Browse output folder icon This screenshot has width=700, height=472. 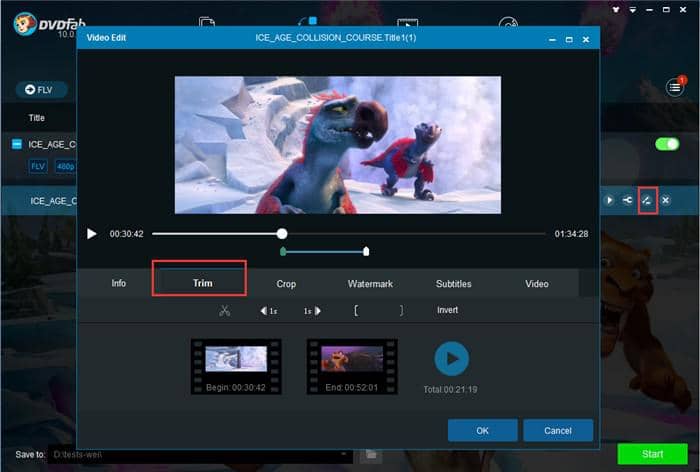(x=371, y=455)
